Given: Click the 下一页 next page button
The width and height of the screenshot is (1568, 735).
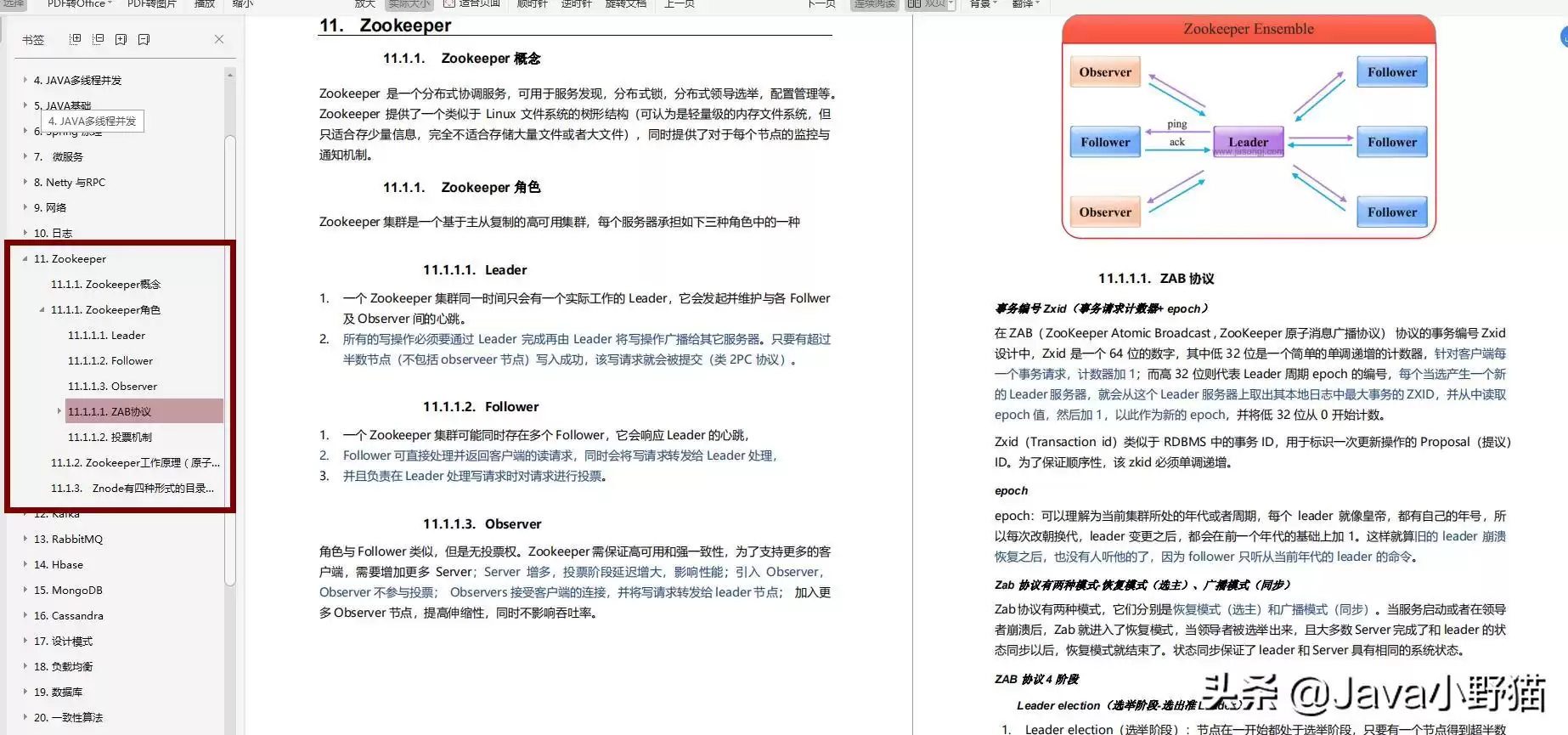Looking at the screenshot, I should (821, 3).
